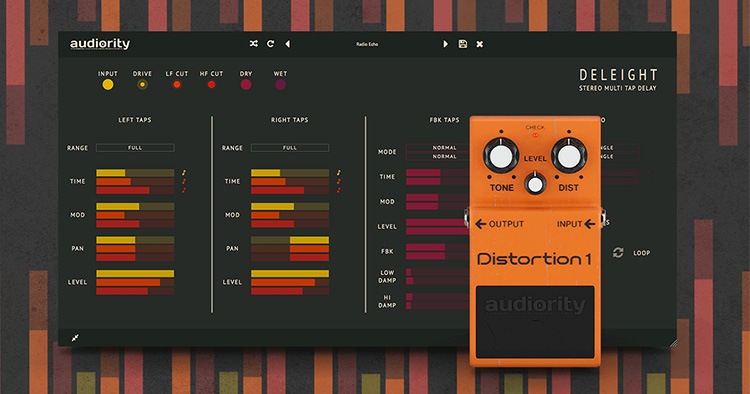This screenshot has width=750, height=394.
Task: Toggle the yellow sync note for Left Taps time
Action: pyautogui.click(x=184, y=173)
